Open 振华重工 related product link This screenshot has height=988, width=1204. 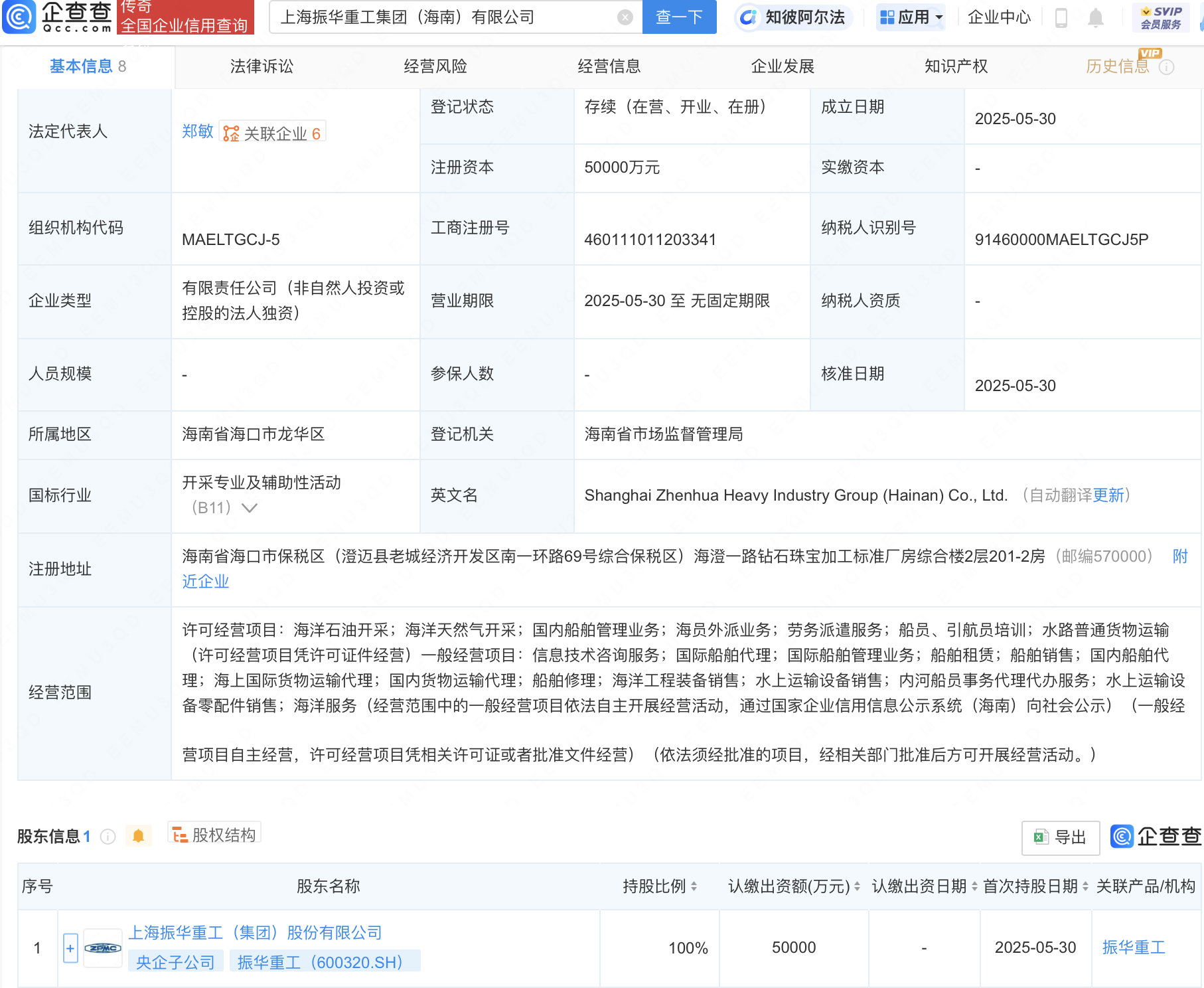(1134, 947)
